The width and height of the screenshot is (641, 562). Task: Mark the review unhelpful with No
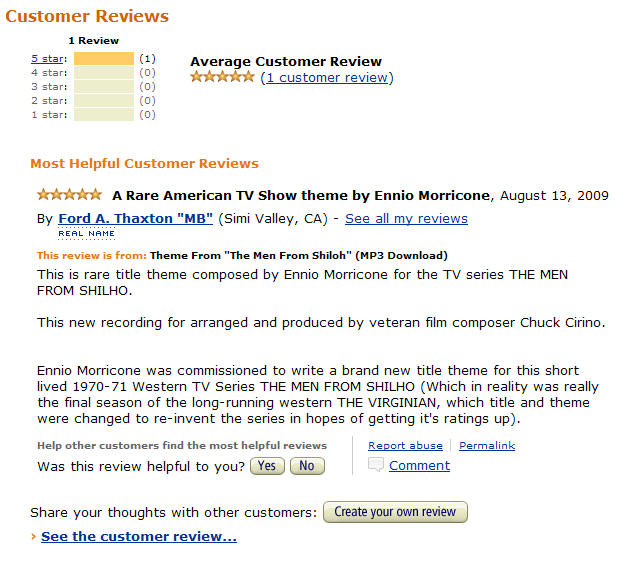307,466
